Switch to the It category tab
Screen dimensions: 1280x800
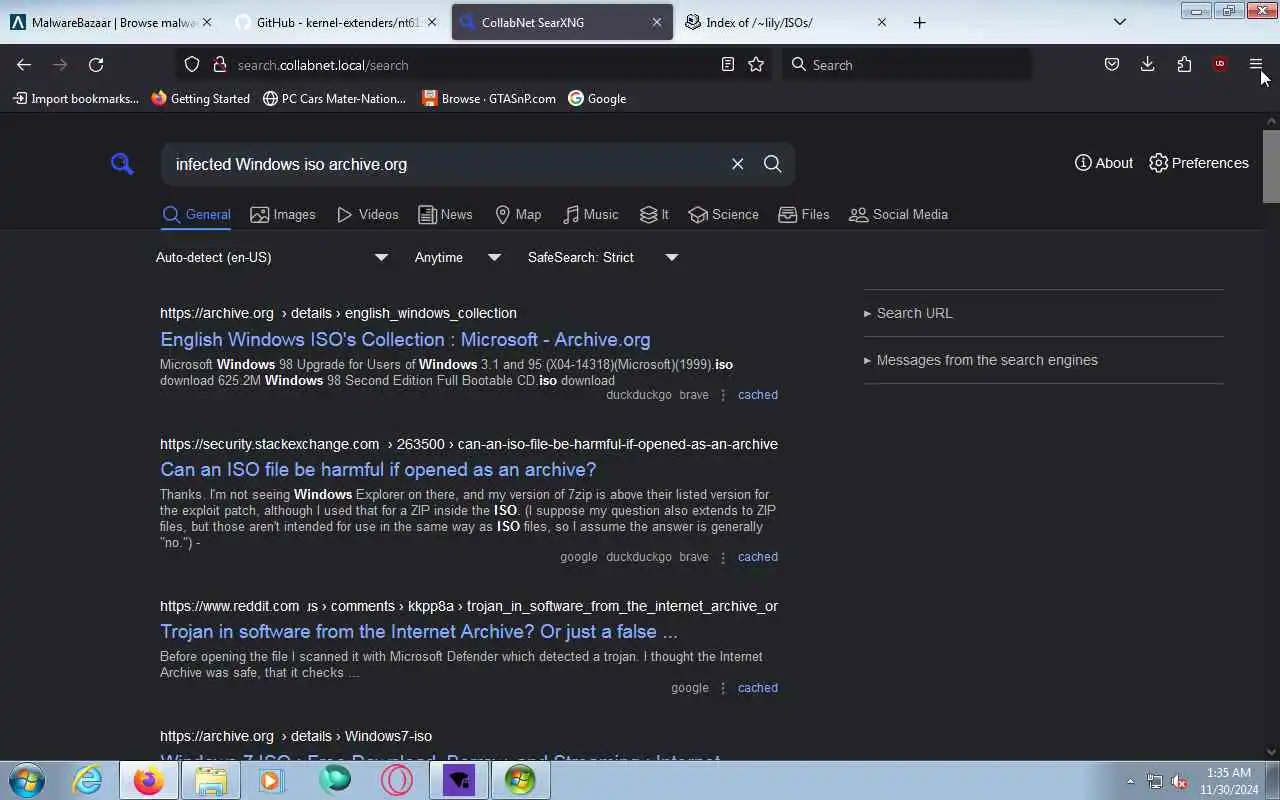point(655,214)
